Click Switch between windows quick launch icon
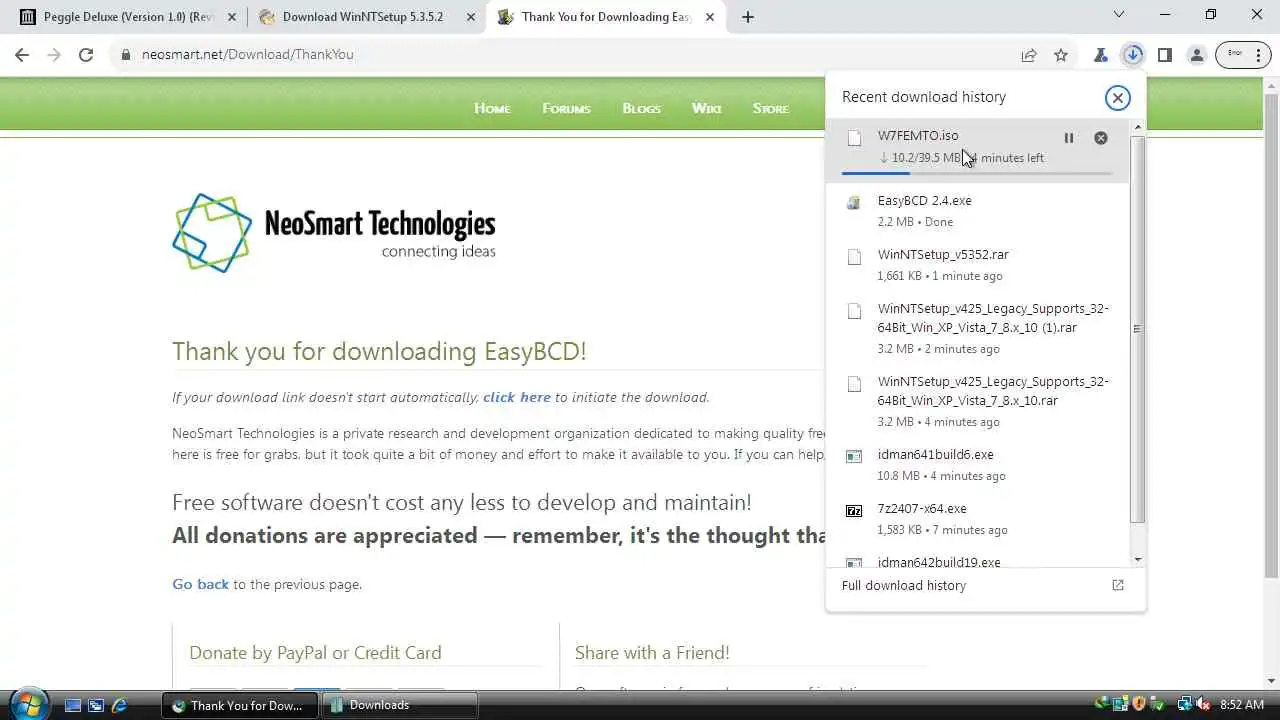 pos(96,705)
